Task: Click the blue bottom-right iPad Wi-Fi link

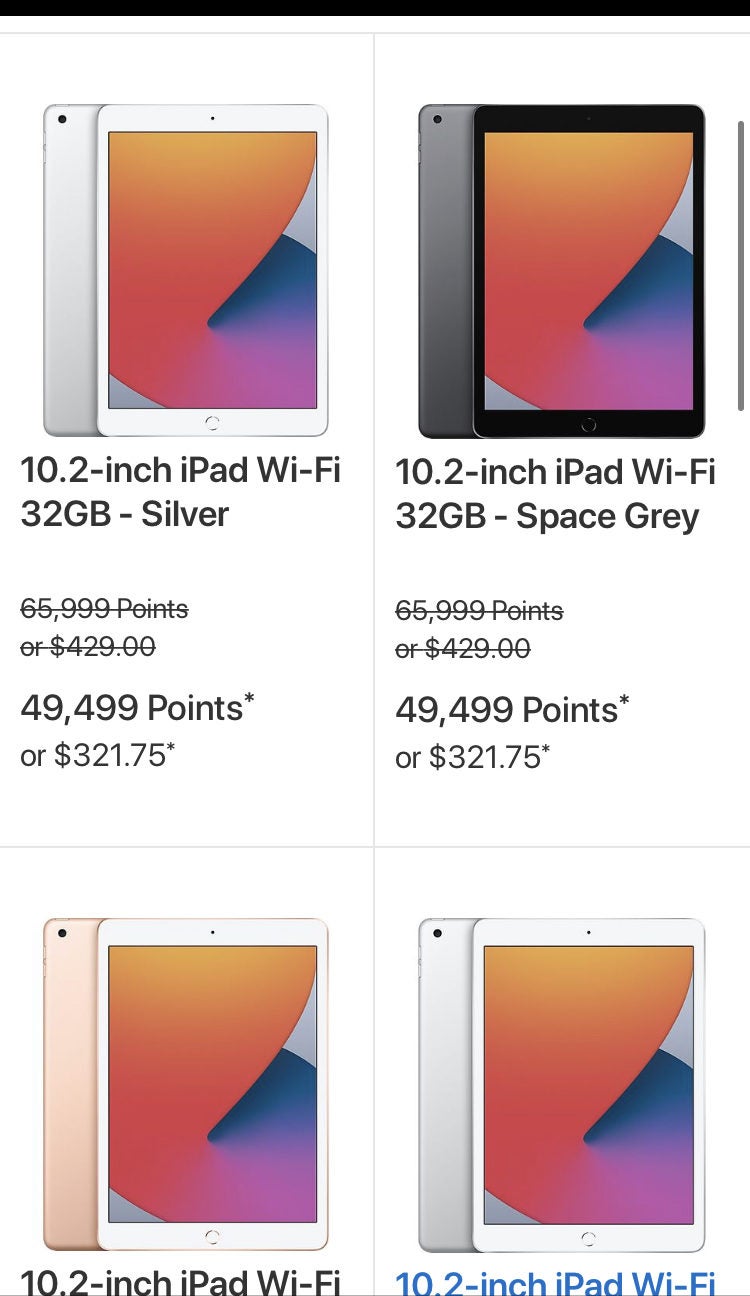Action: tap(560, 1283)
